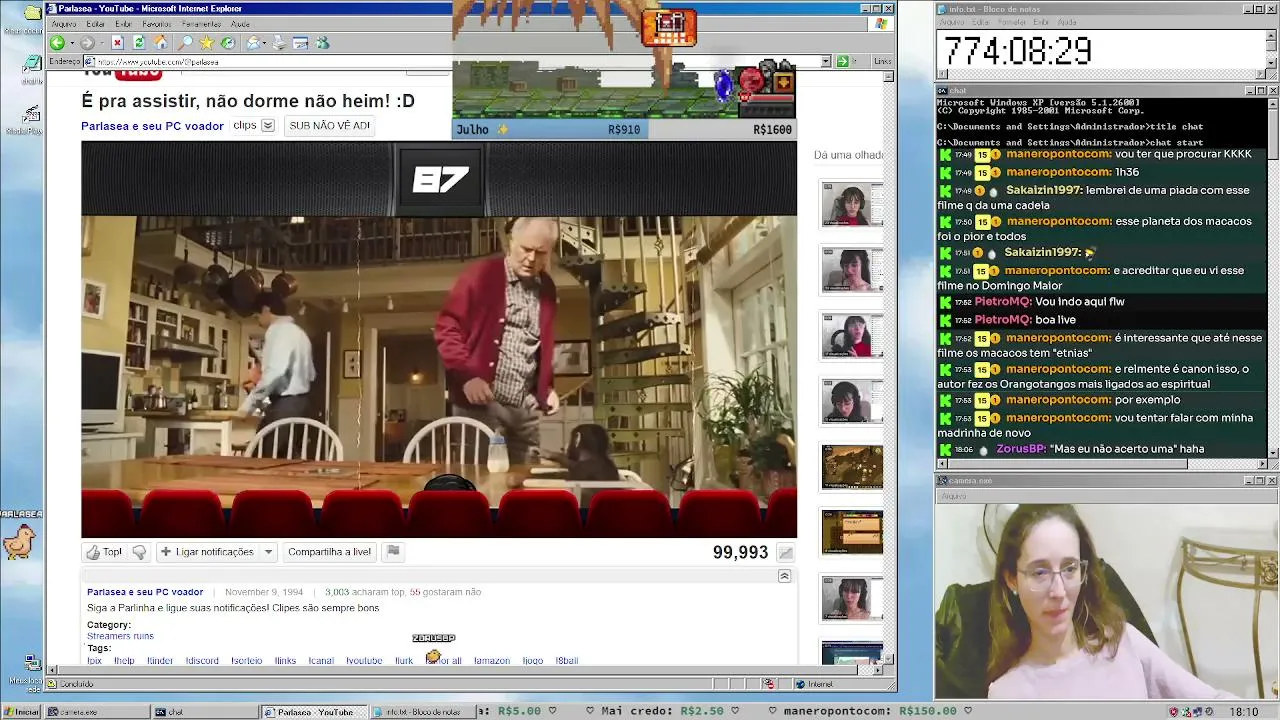Open the Messenger toolbar icon

click(322, 43)
